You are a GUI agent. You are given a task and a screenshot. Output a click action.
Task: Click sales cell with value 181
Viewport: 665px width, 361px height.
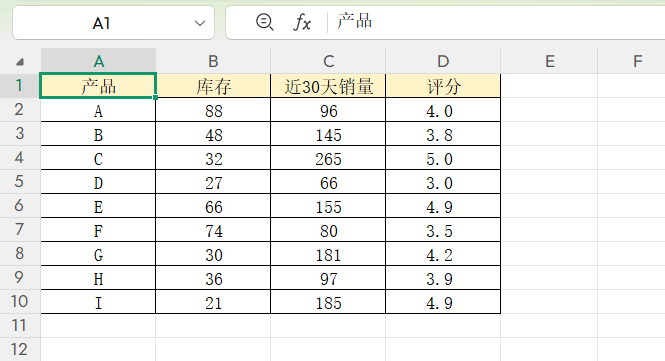pos(328,254)
